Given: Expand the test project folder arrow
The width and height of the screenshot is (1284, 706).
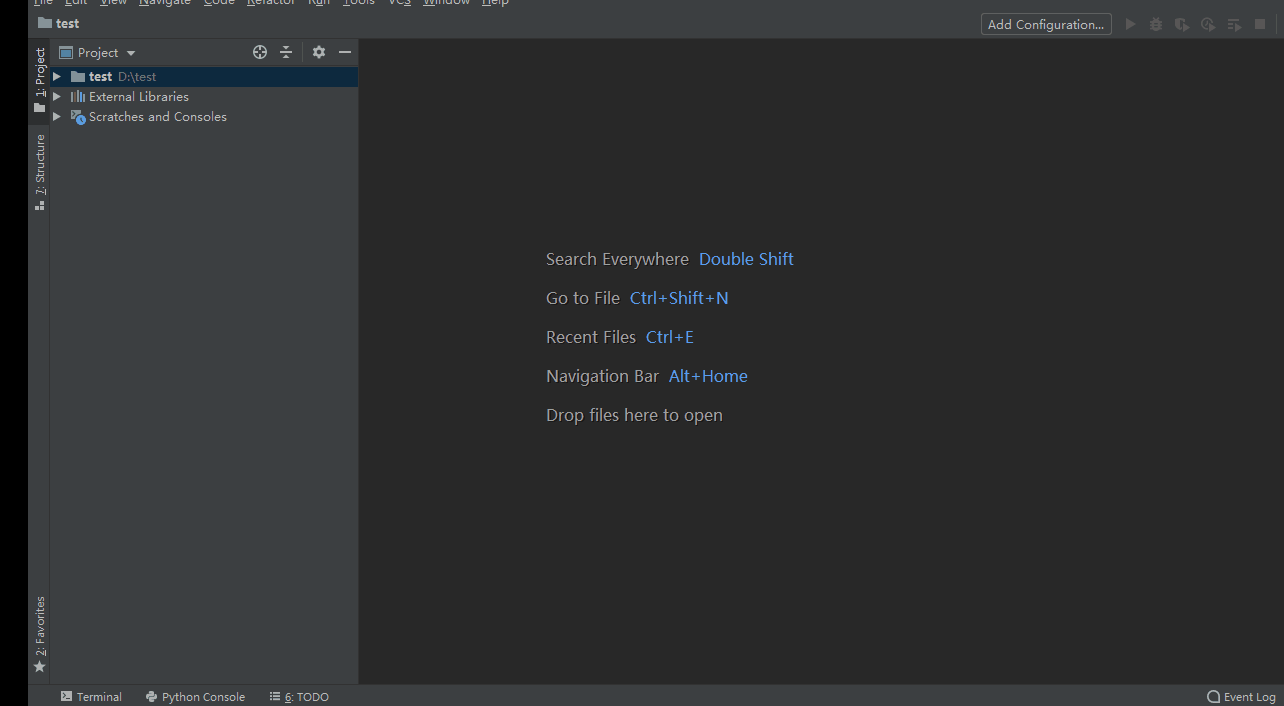Looking at the screenshot, I should tap(57, 76).
